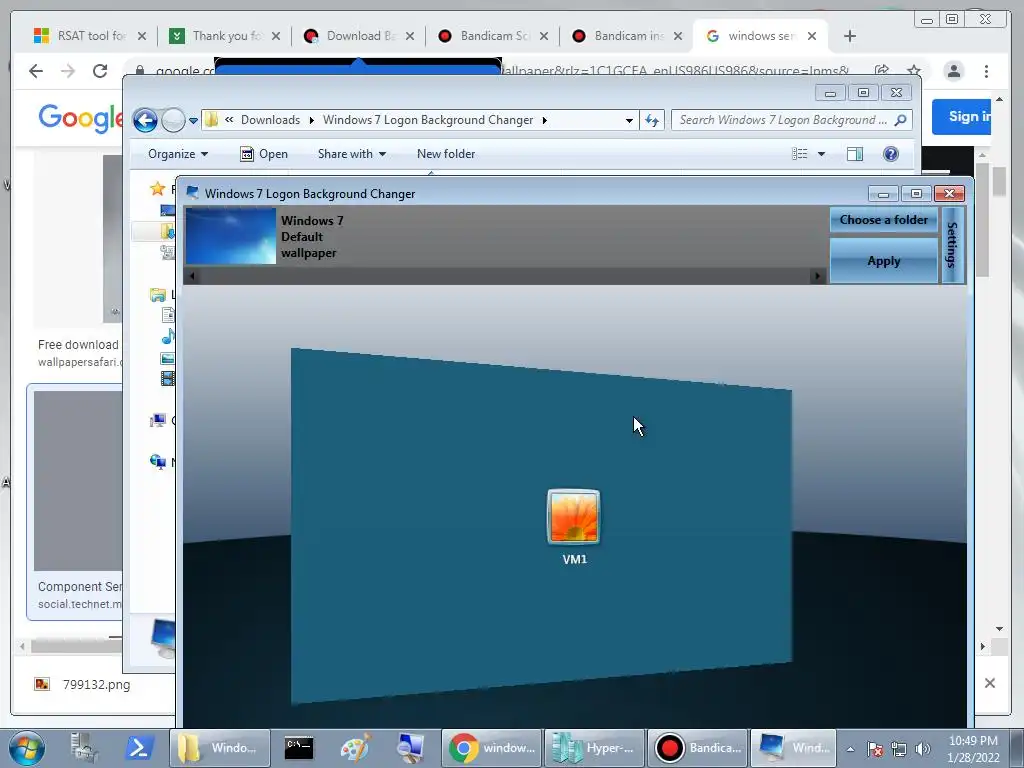The width and height of the screenshot is (1024, 768).
Task: Click Open in Explorer toolbar
Action: point(264,154)
